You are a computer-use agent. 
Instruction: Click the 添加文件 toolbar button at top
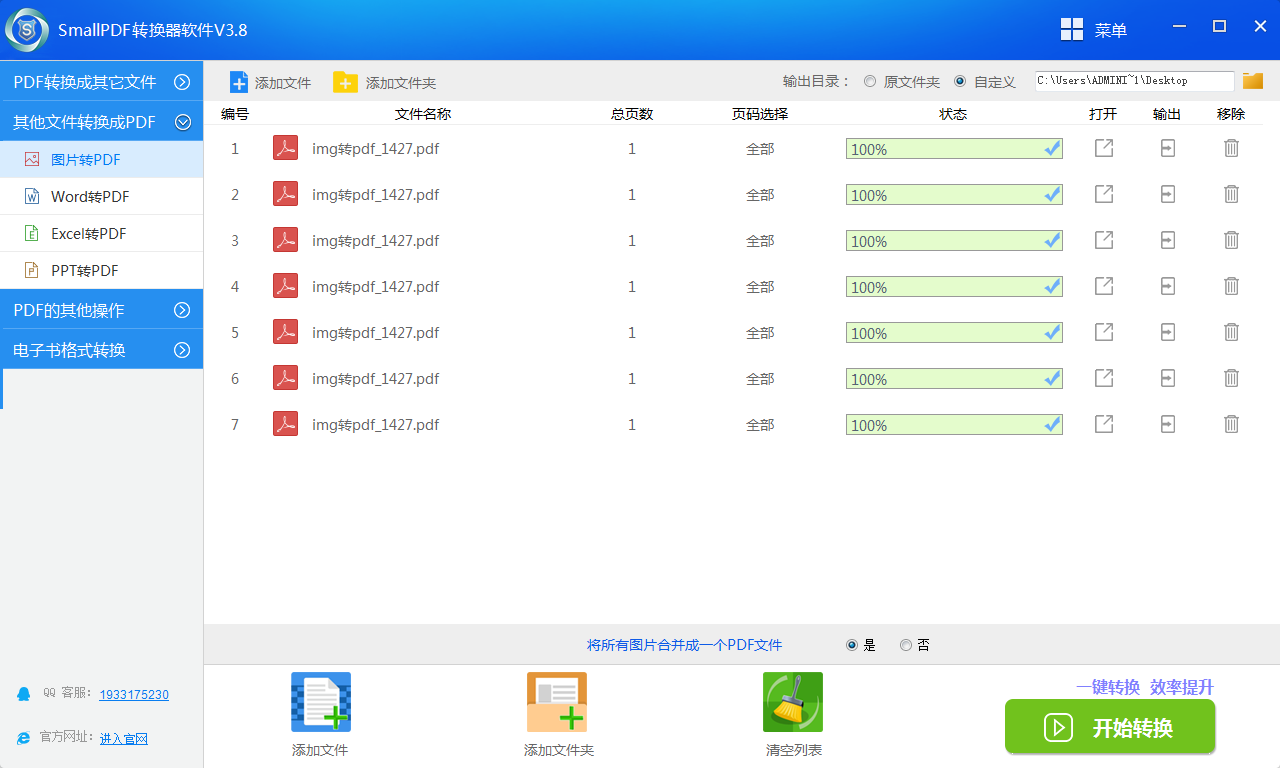pos(271,82)
